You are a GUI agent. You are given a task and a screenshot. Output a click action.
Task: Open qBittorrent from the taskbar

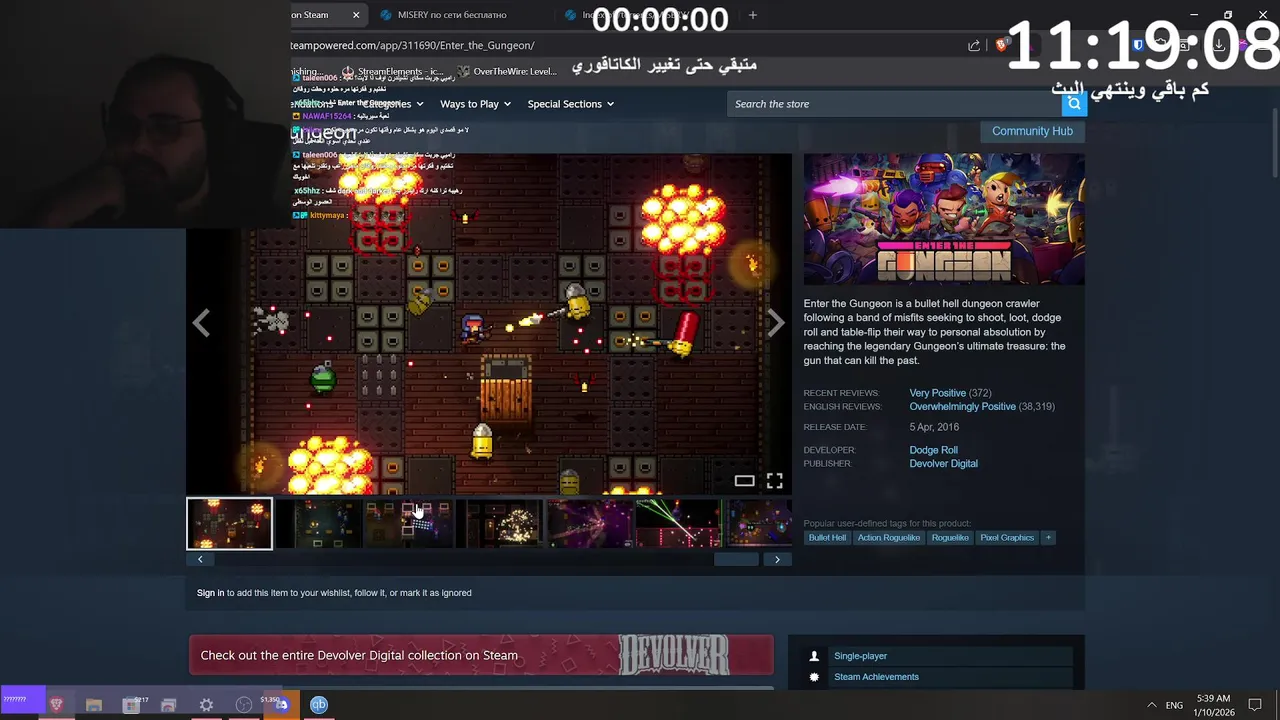(319, 705)
